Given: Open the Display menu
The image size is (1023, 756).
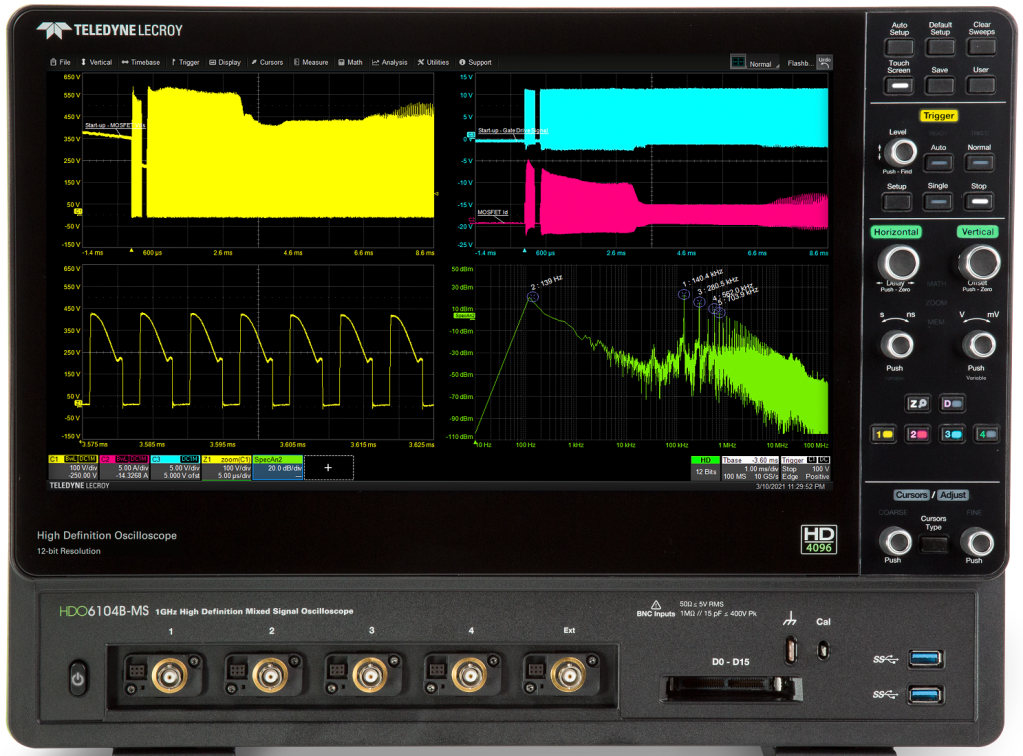Looking at the screenshot, I should coord(225,63).
